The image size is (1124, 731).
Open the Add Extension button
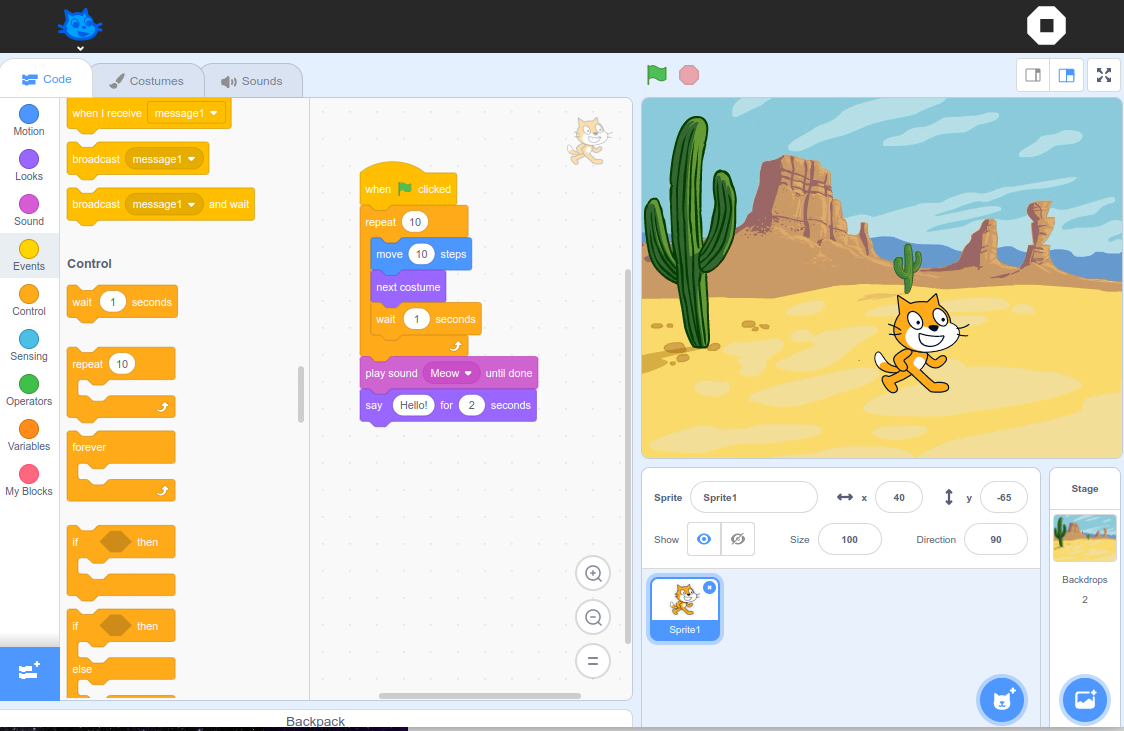tap(29, 672)
